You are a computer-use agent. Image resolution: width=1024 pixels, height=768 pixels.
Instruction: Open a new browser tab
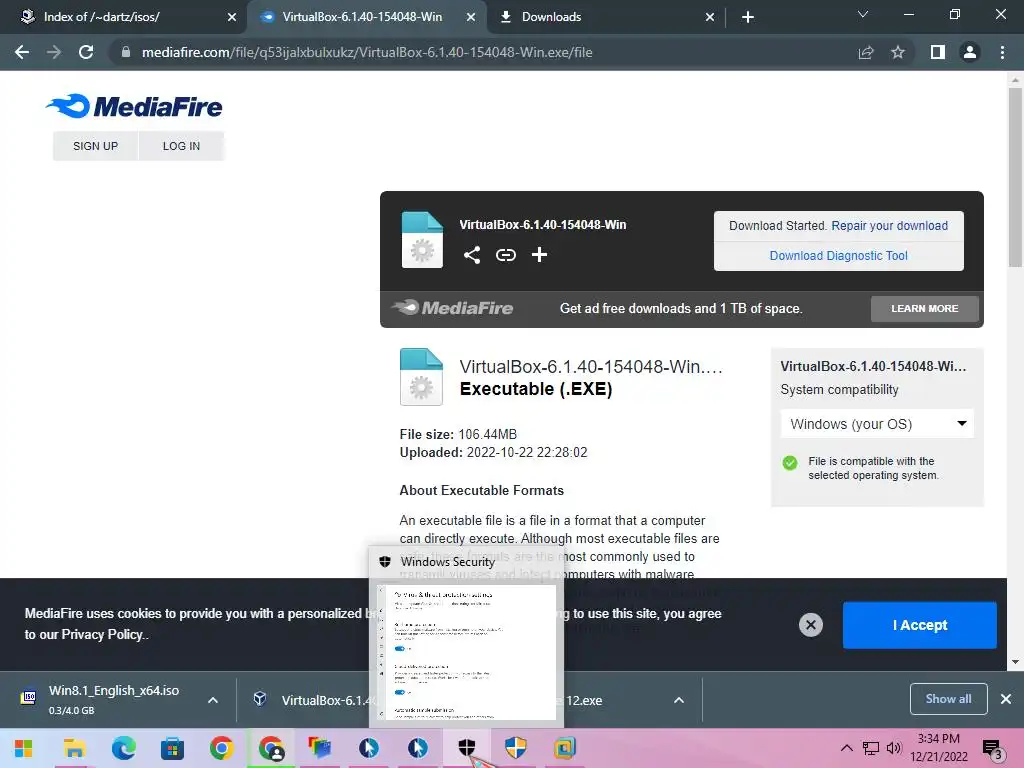click(x=748, y=17)
